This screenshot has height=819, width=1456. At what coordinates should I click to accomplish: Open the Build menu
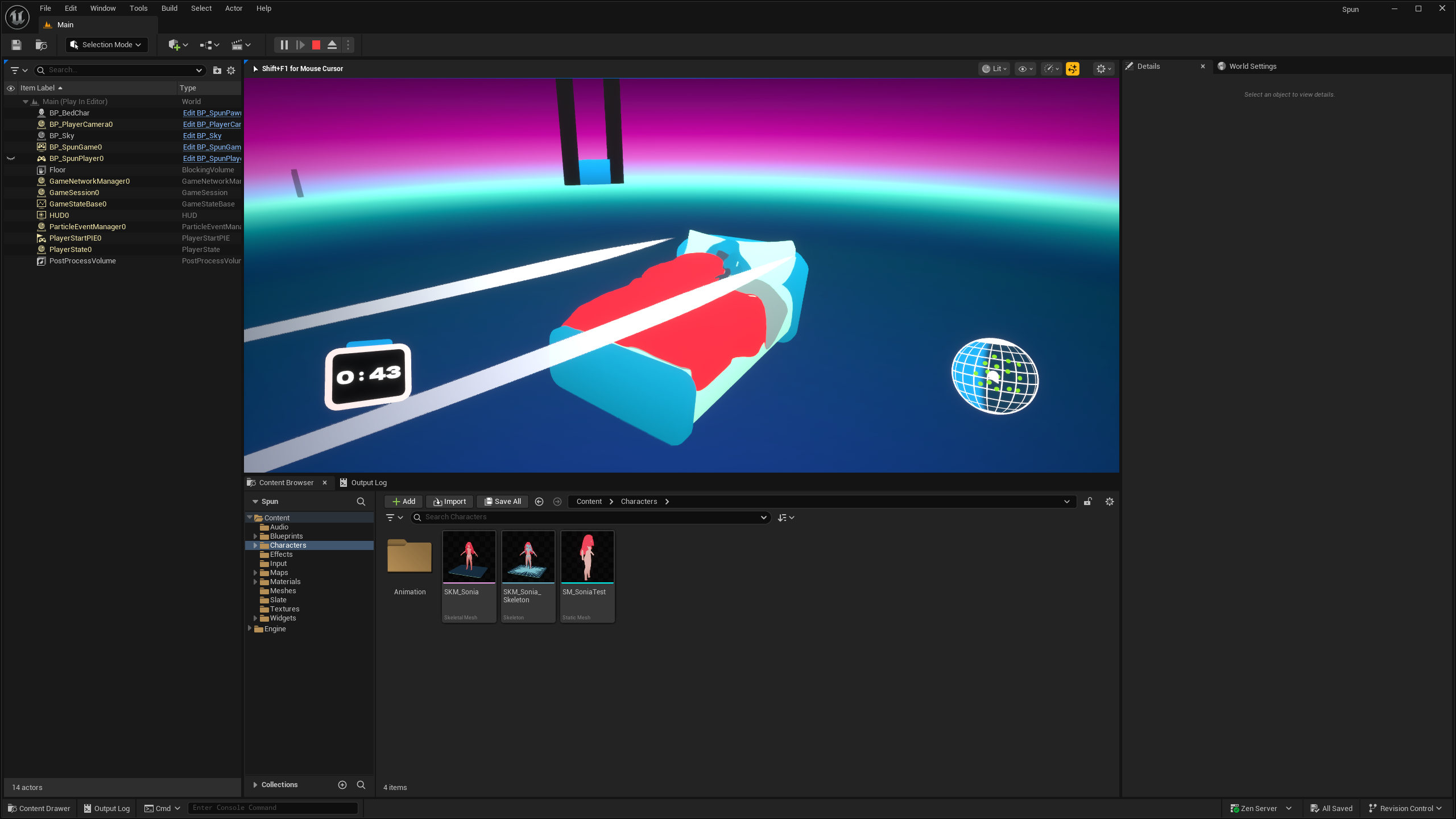(x=169, y=9)
